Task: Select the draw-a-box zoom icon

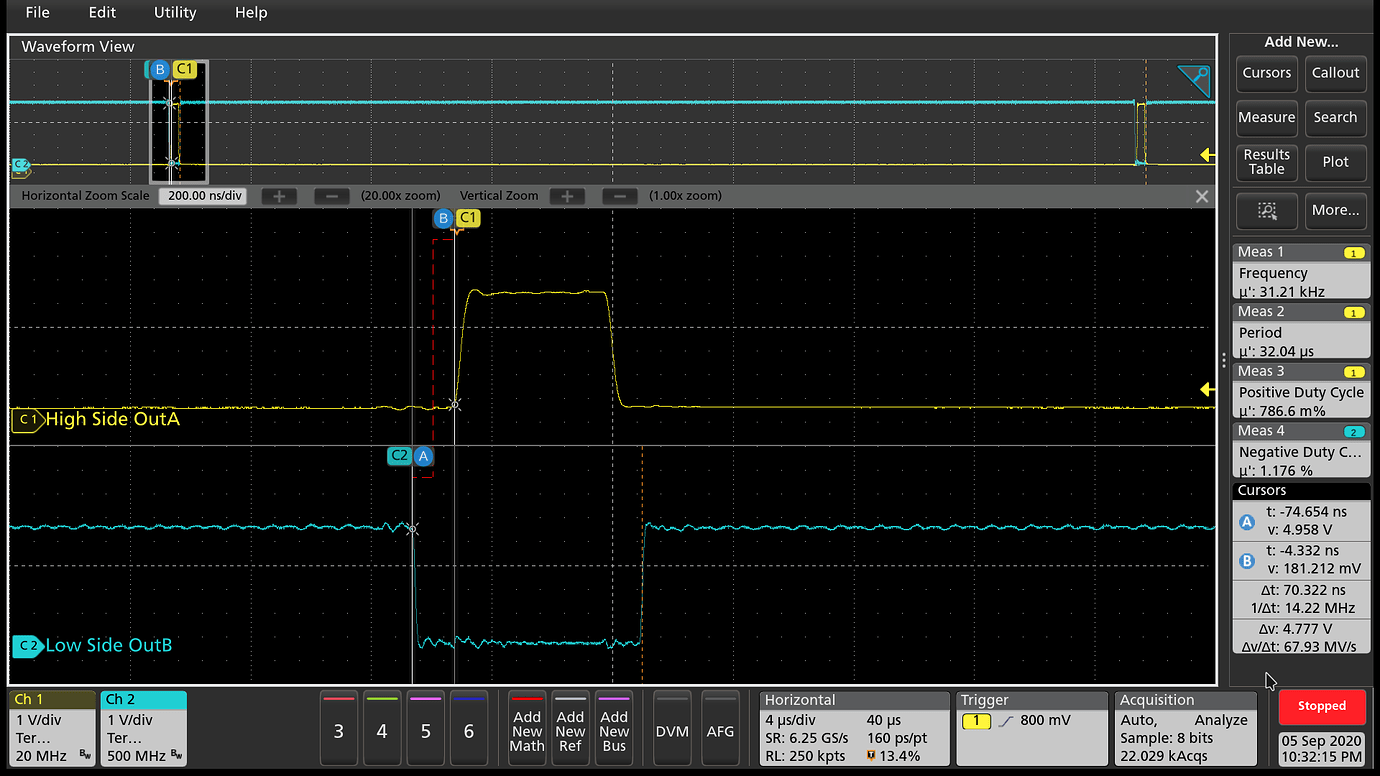Action: (x=1266, y=211)
